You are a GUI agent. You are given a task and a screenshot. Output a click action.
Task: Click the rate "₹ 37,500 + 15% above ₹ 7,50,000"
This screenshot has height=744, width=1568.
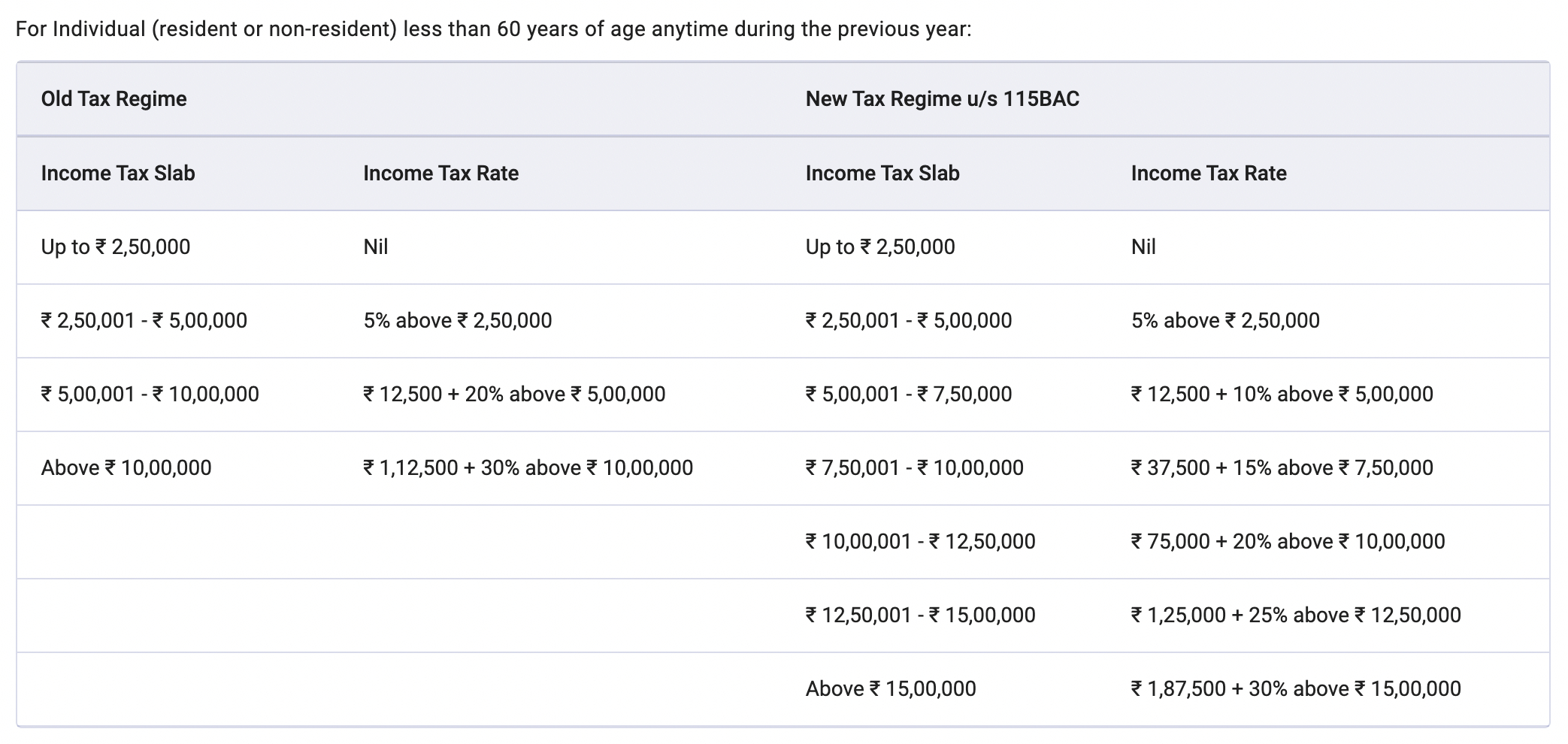click(1282, 468)
